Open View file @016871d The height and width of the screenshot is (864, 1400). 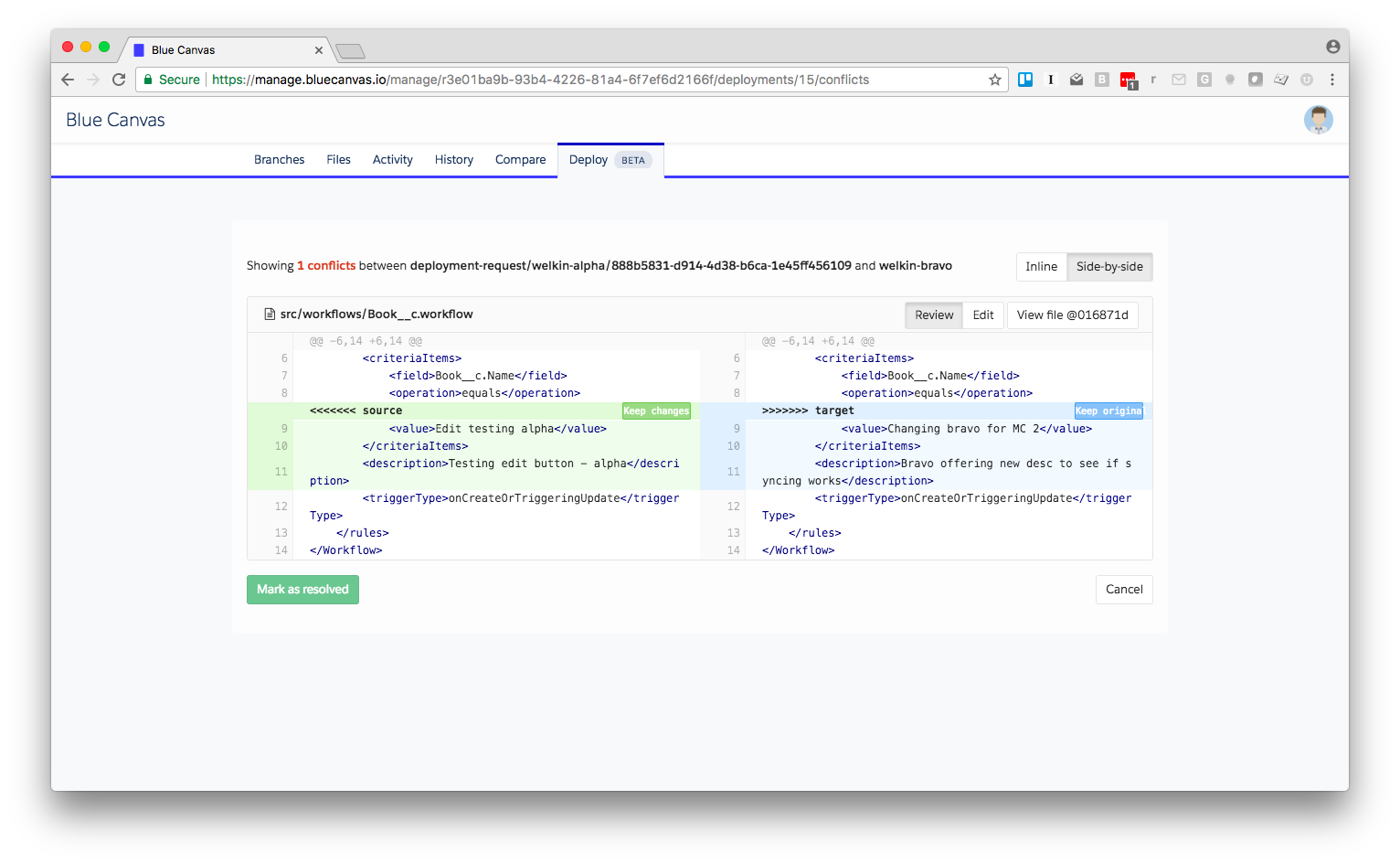(1072, 315)
